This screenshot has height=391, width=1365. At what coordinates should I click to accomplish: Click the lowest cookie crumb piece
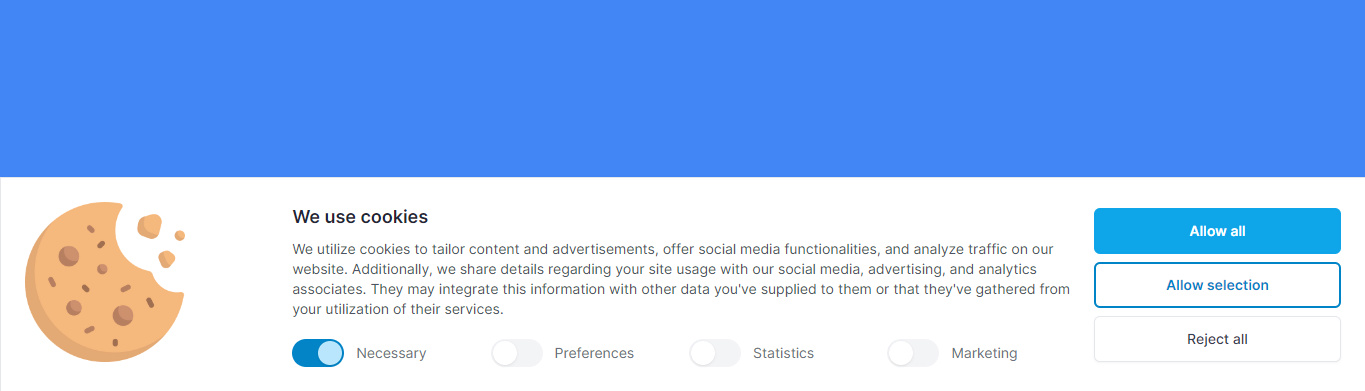pyautogui.click(x=166, y=259)
